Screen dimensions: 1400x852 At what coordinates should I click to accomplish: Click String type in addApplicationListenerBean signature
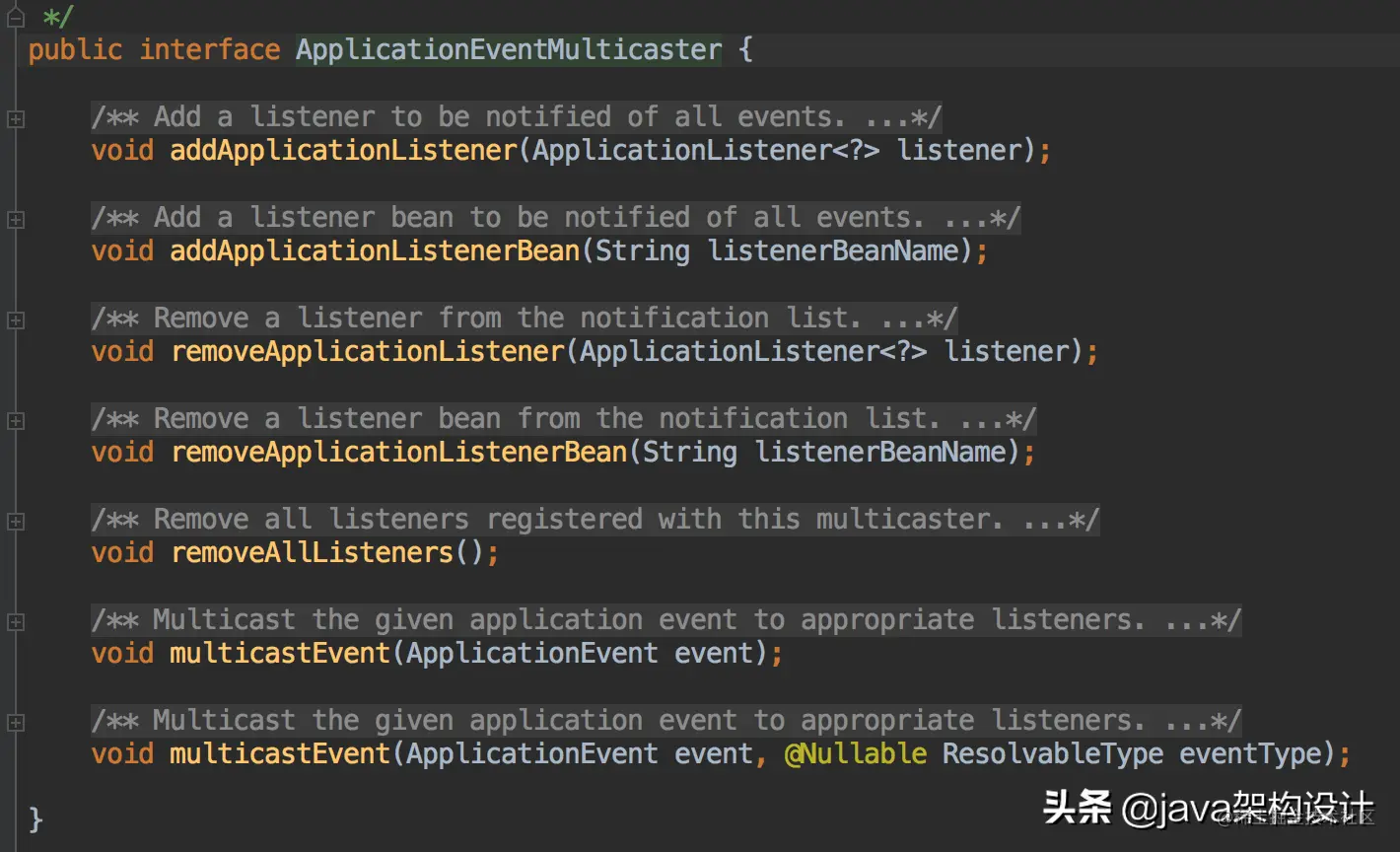click(643, 251)
